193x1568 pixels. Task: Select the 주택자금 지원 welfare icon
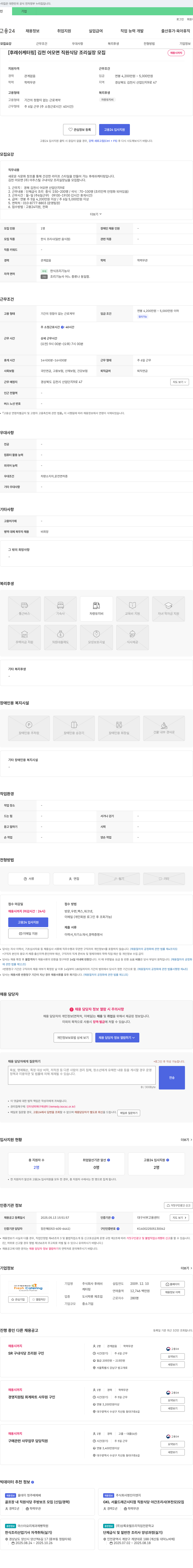[x=24, y=637]
